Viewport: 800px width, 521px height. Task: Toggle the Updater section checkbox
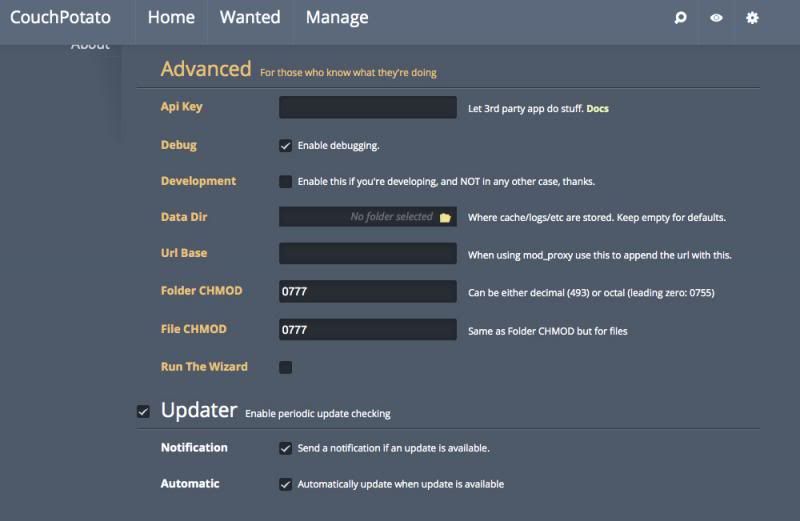tap(143, 411)
